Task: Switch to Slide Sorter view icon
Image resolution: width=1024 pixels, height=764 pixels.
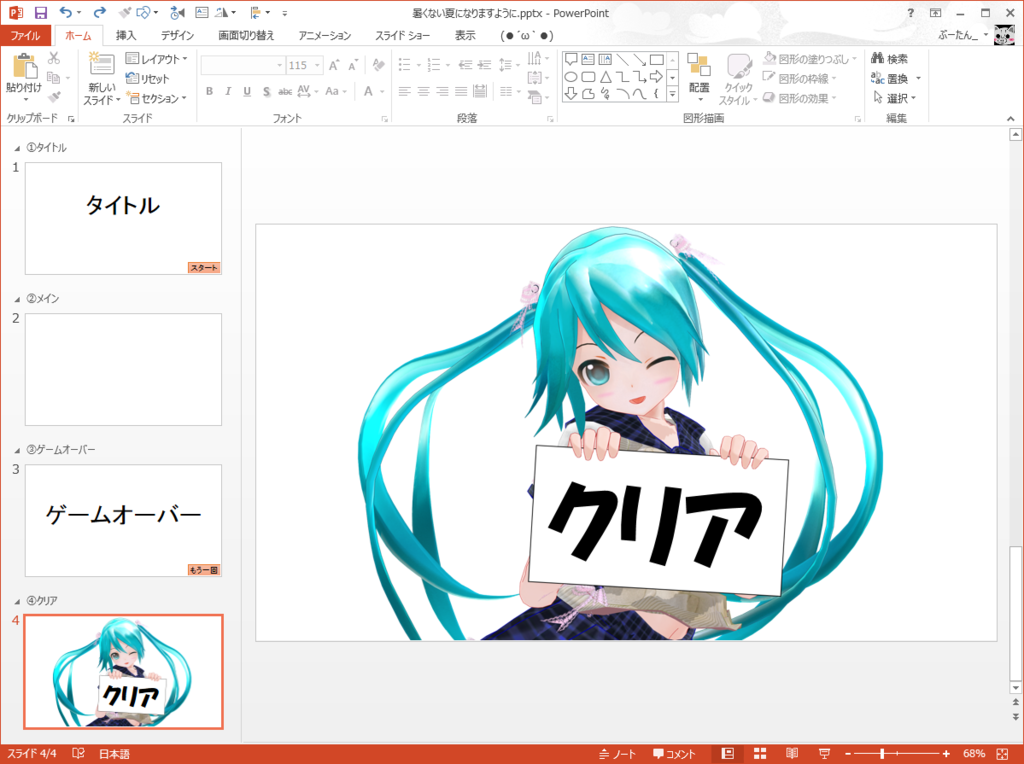Action: point(760,754)
